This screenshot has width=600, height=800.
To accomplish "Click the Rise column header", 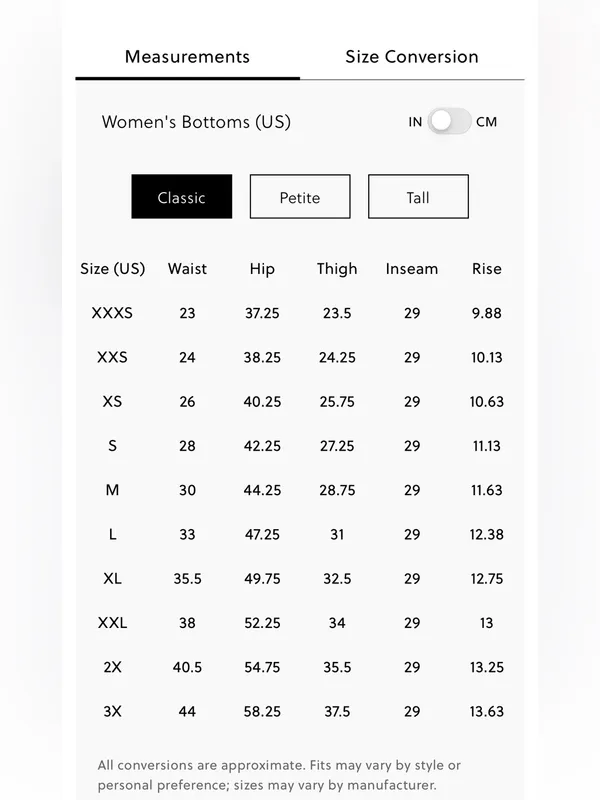I will click(x=487, y=269).
